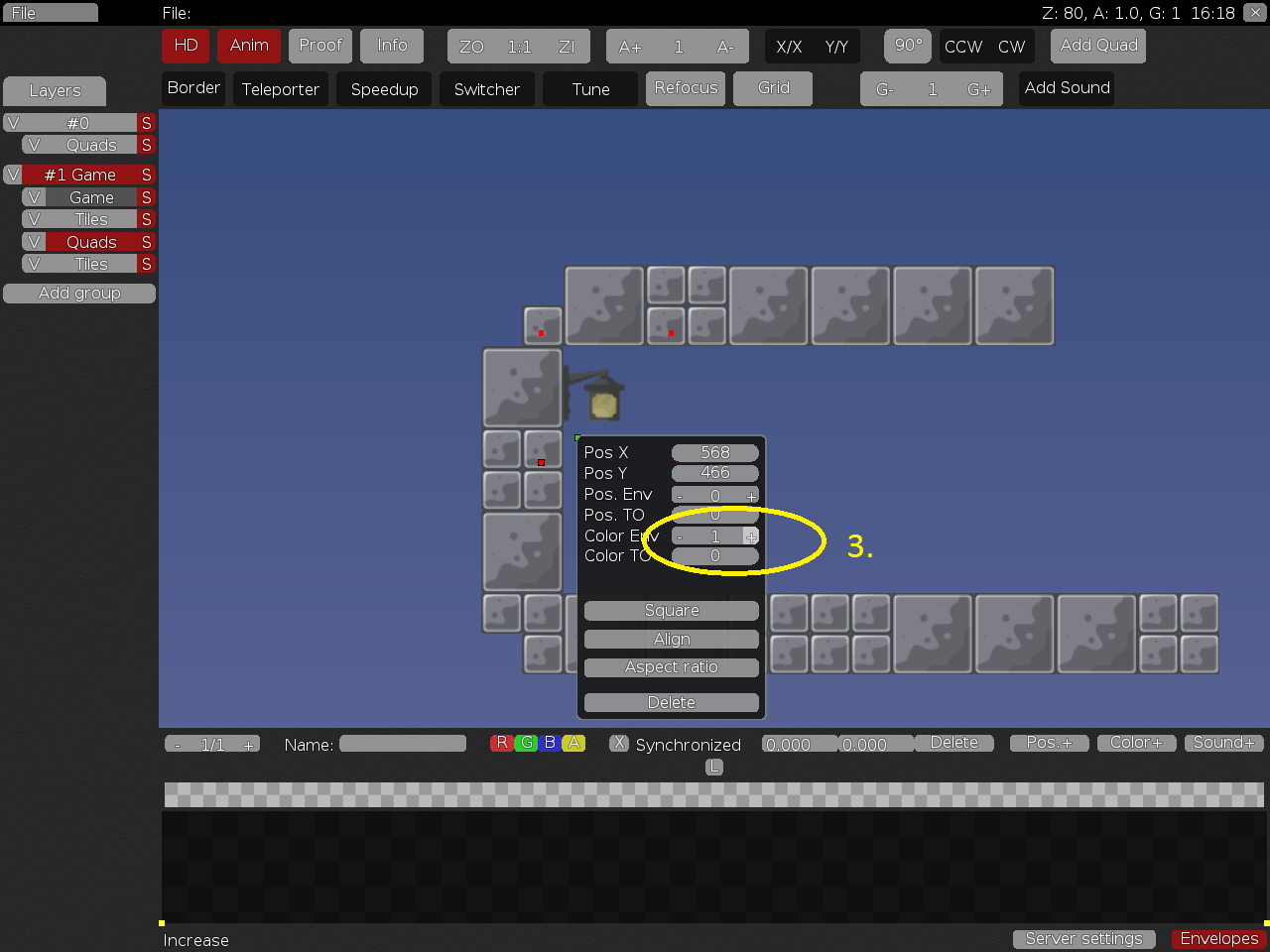Click the Add Quad button
Viewport: 1270px width, 952px height.
click(x=1098, y=46)
